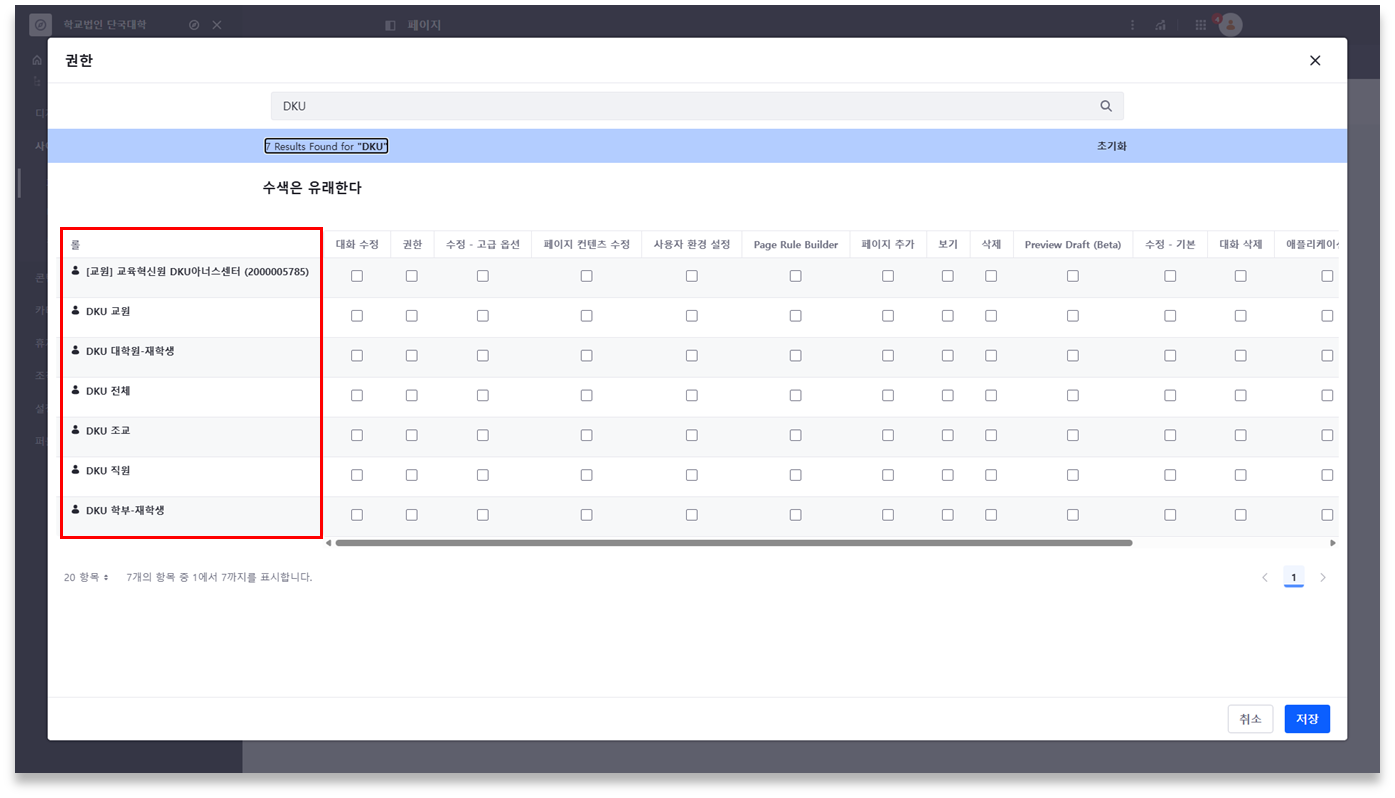Enable 삭제 checkbox for DKU 학부-재학생
Screen dimensions: 1395x798
pyautogui.click(x=991, y=515)
